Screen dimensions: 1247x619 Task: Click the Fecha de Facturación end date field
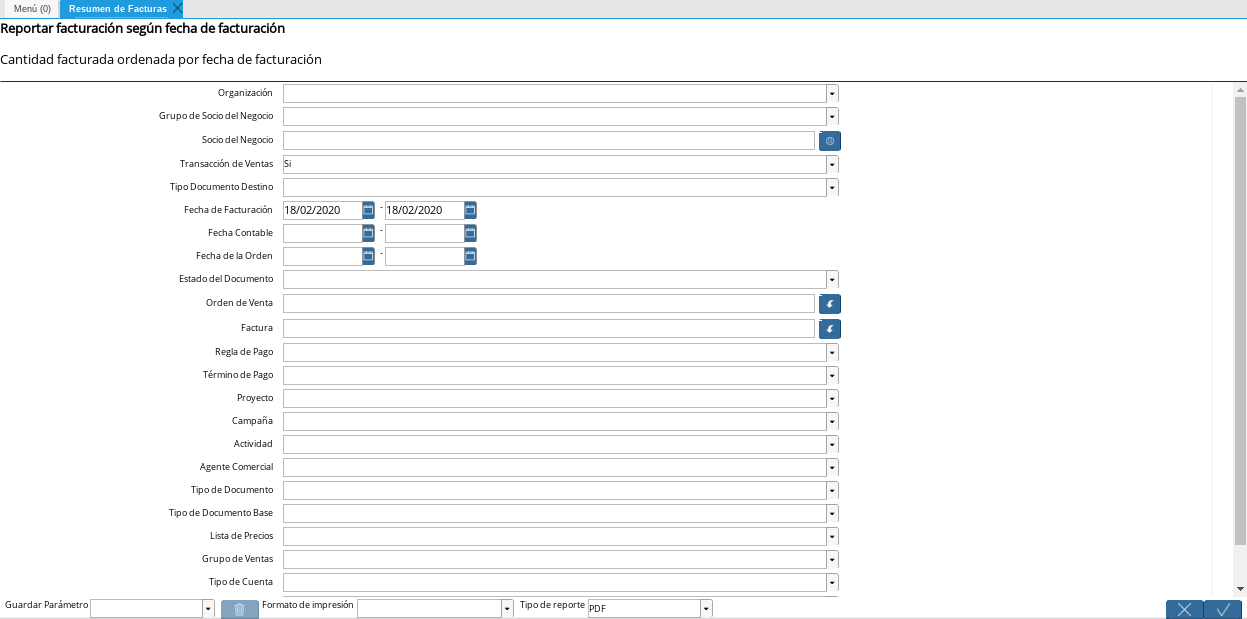coord(424,210)
